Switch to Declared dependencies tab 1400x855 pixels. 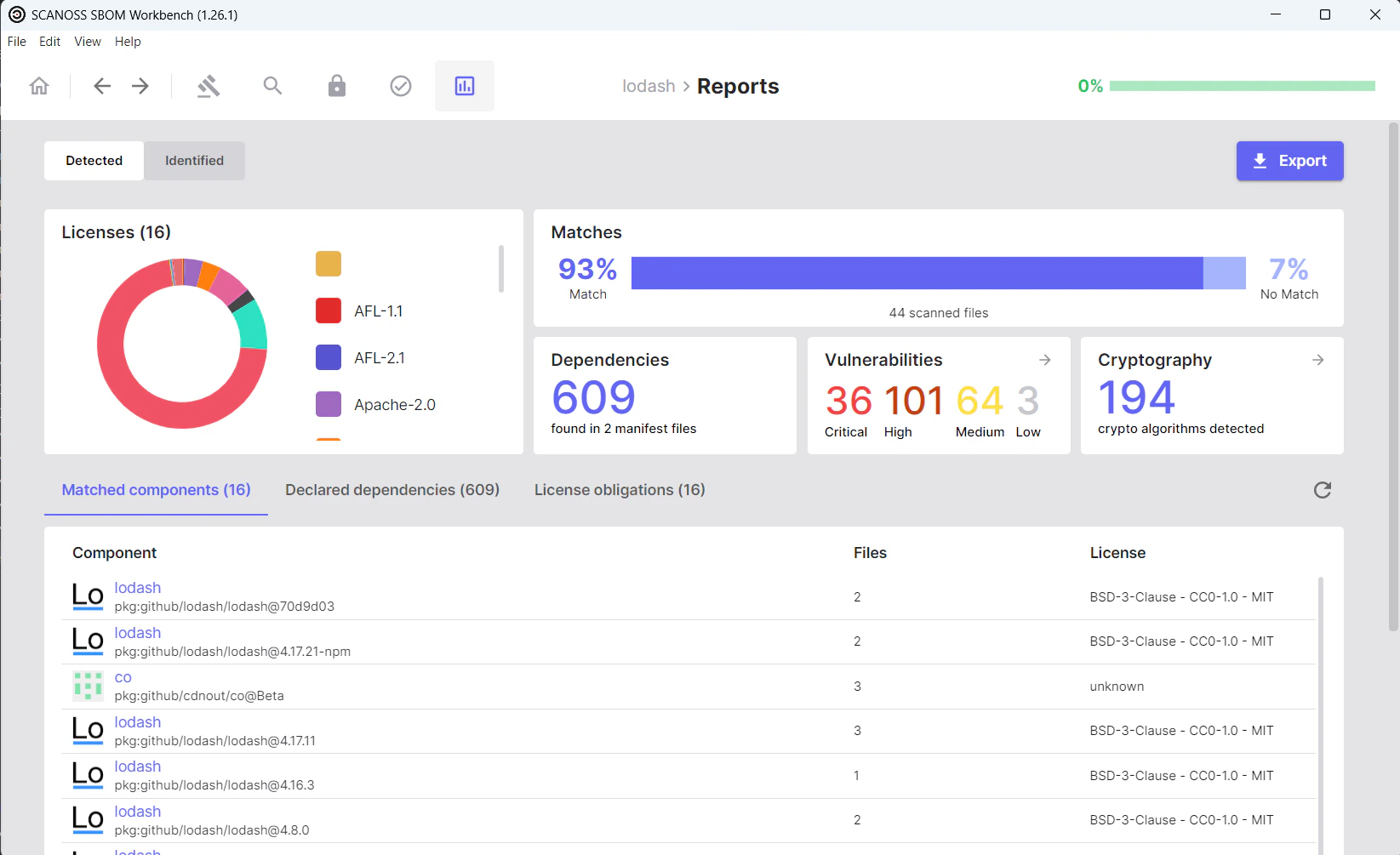pos(392,489)
